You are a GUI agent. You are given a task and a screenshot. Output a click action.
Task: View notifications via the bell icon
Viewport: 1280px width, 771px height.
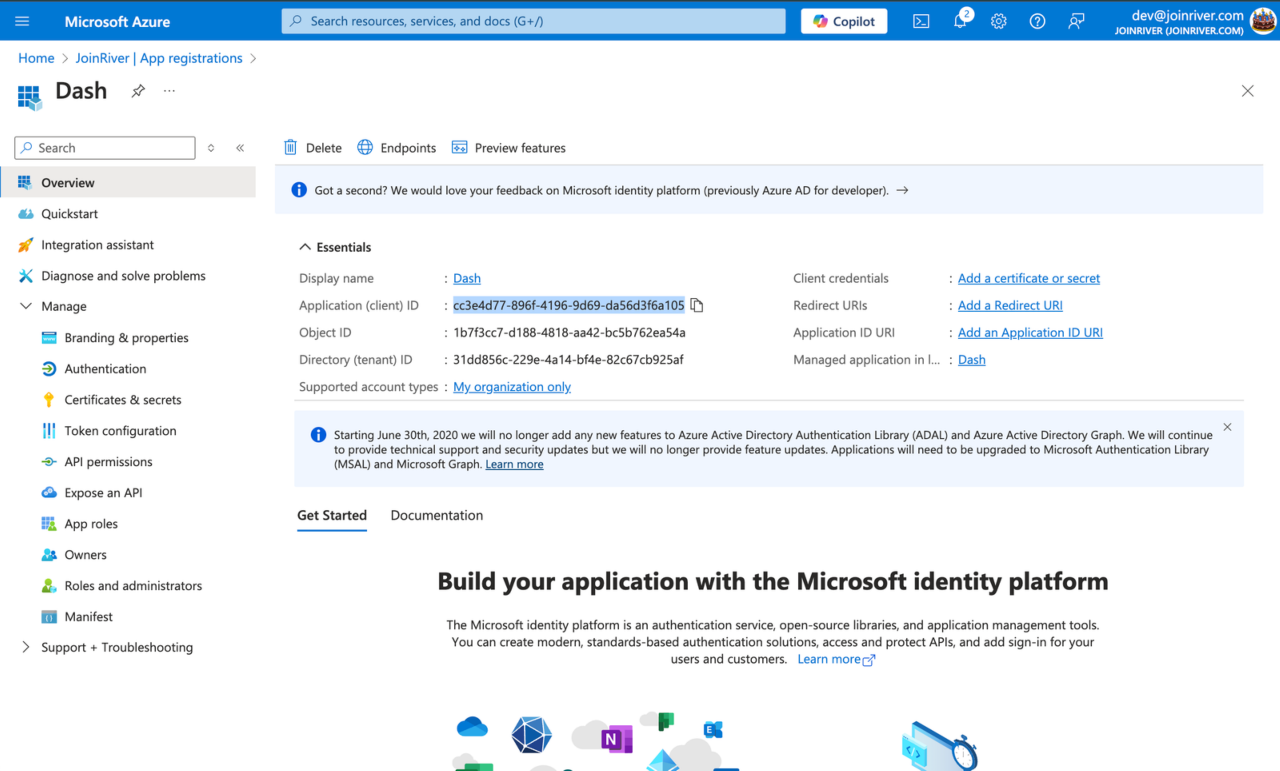point(959,20)
